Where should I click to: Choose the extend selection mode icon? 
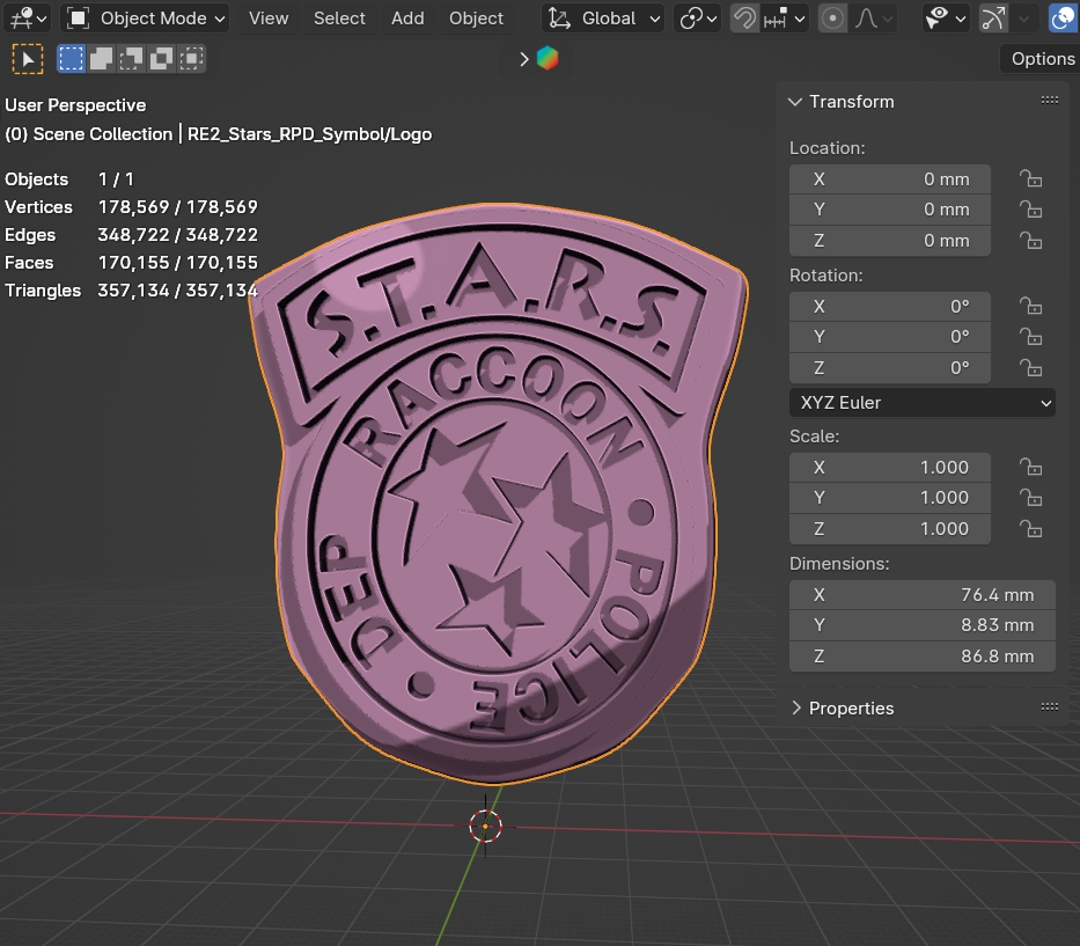tap(101, 59)
